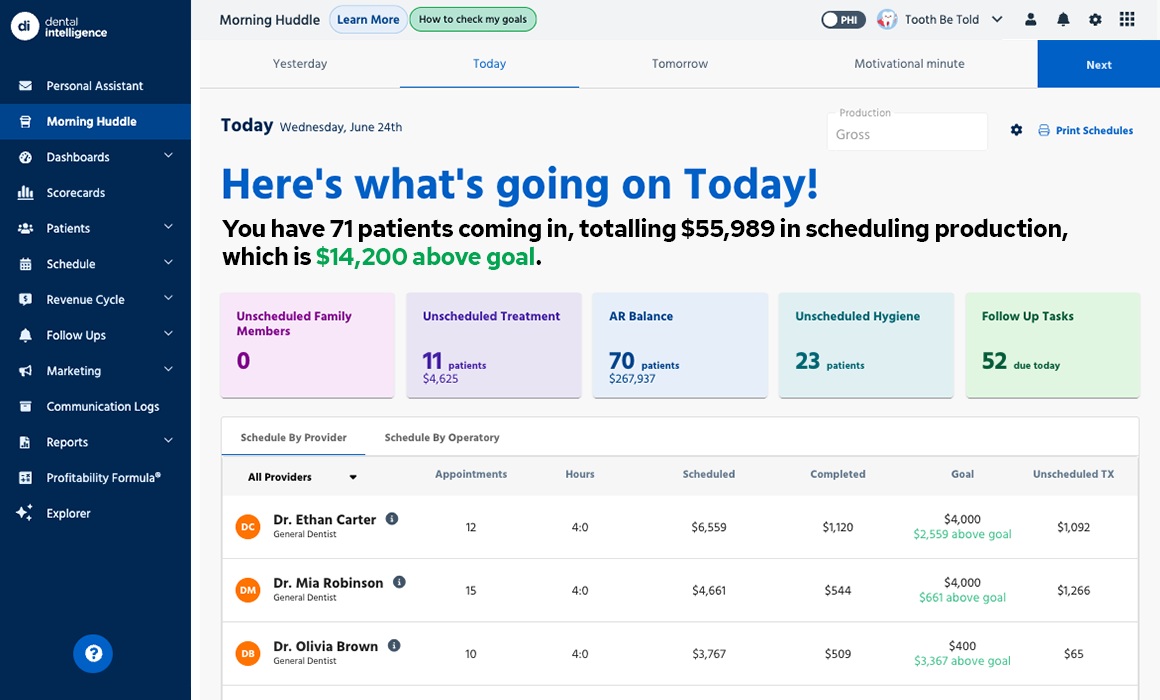Open Explorer in the sidebar

95,513
